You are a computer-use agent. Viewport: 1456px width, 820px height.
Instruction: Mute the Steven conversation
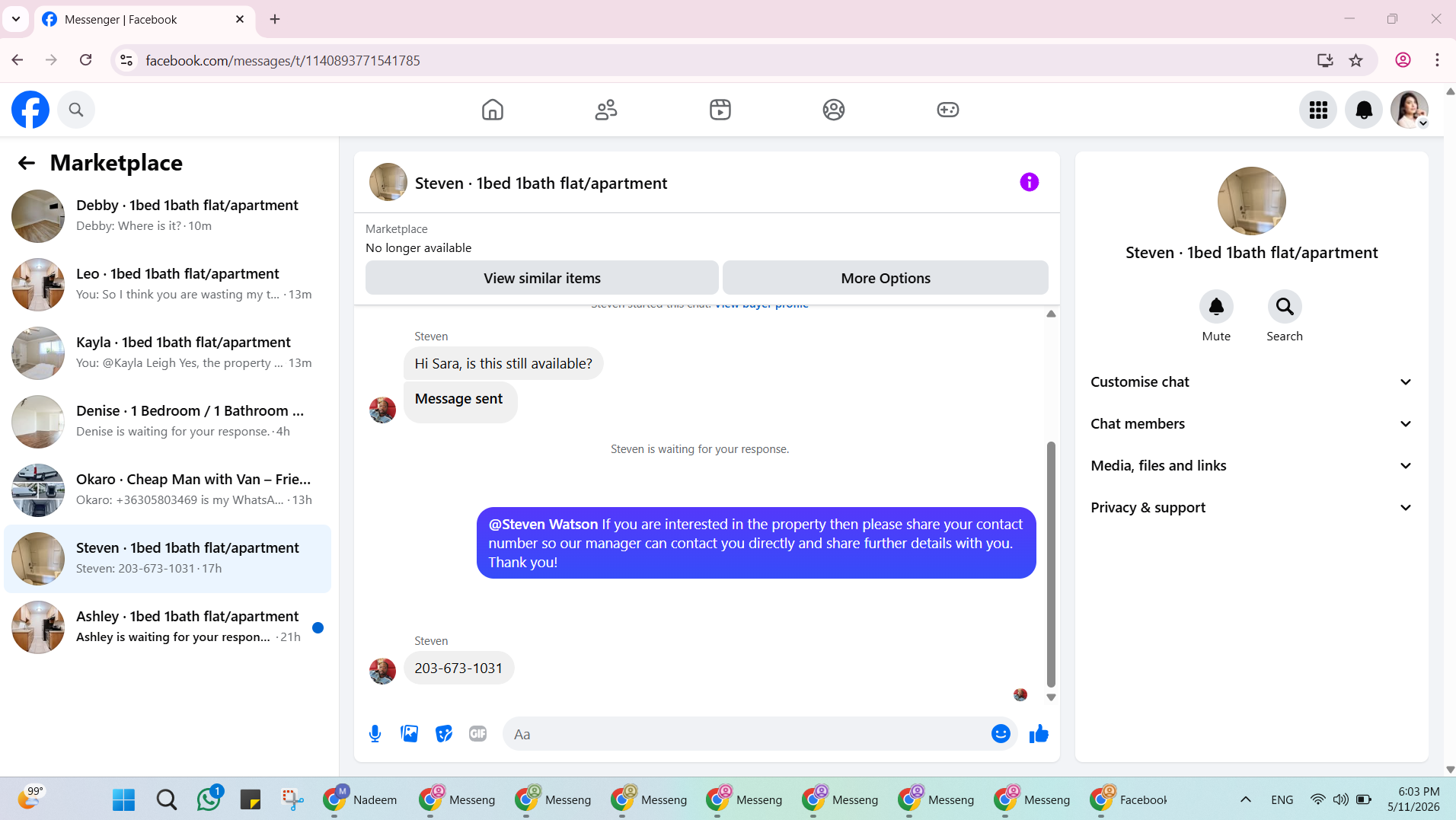[x=1216, y=307]
